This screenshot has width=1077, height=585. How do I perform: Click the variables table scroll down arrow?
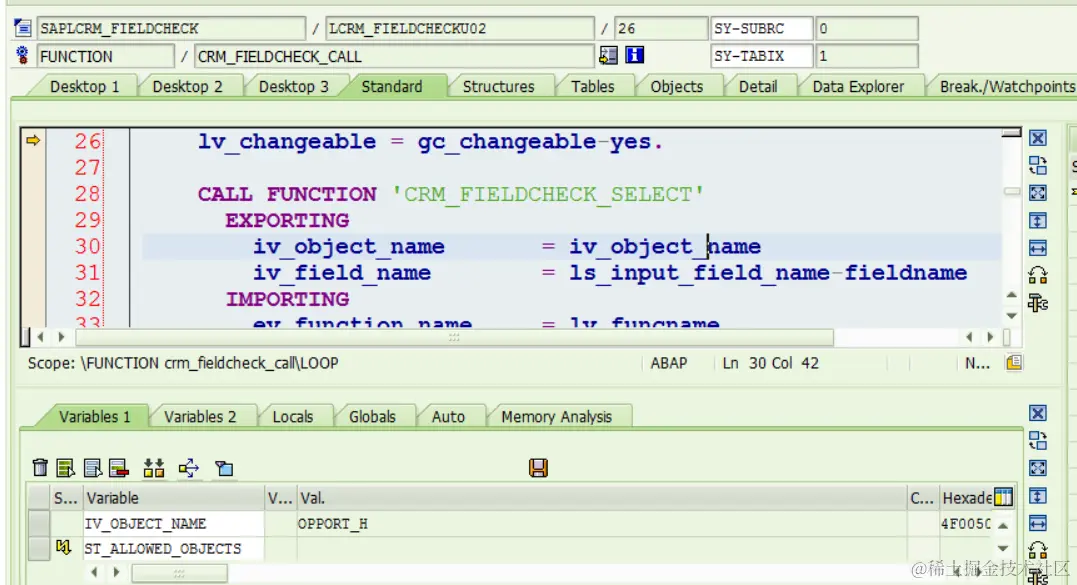click(x=1003, y=548)
